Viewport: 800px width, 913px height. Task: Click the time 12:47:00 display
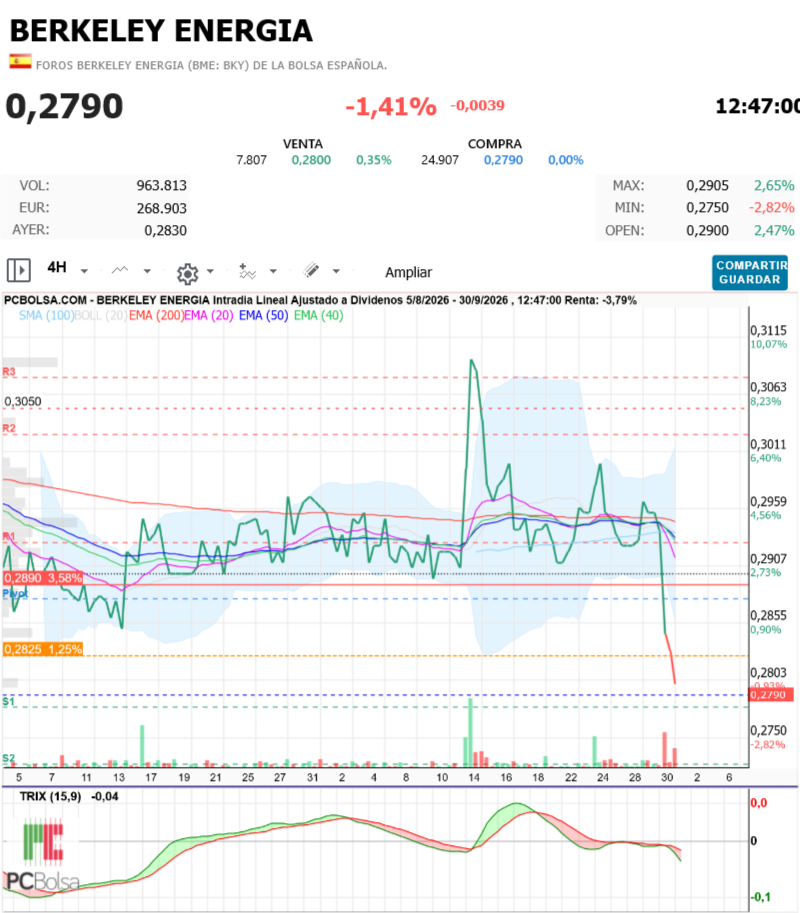click(x=757, y=107)
